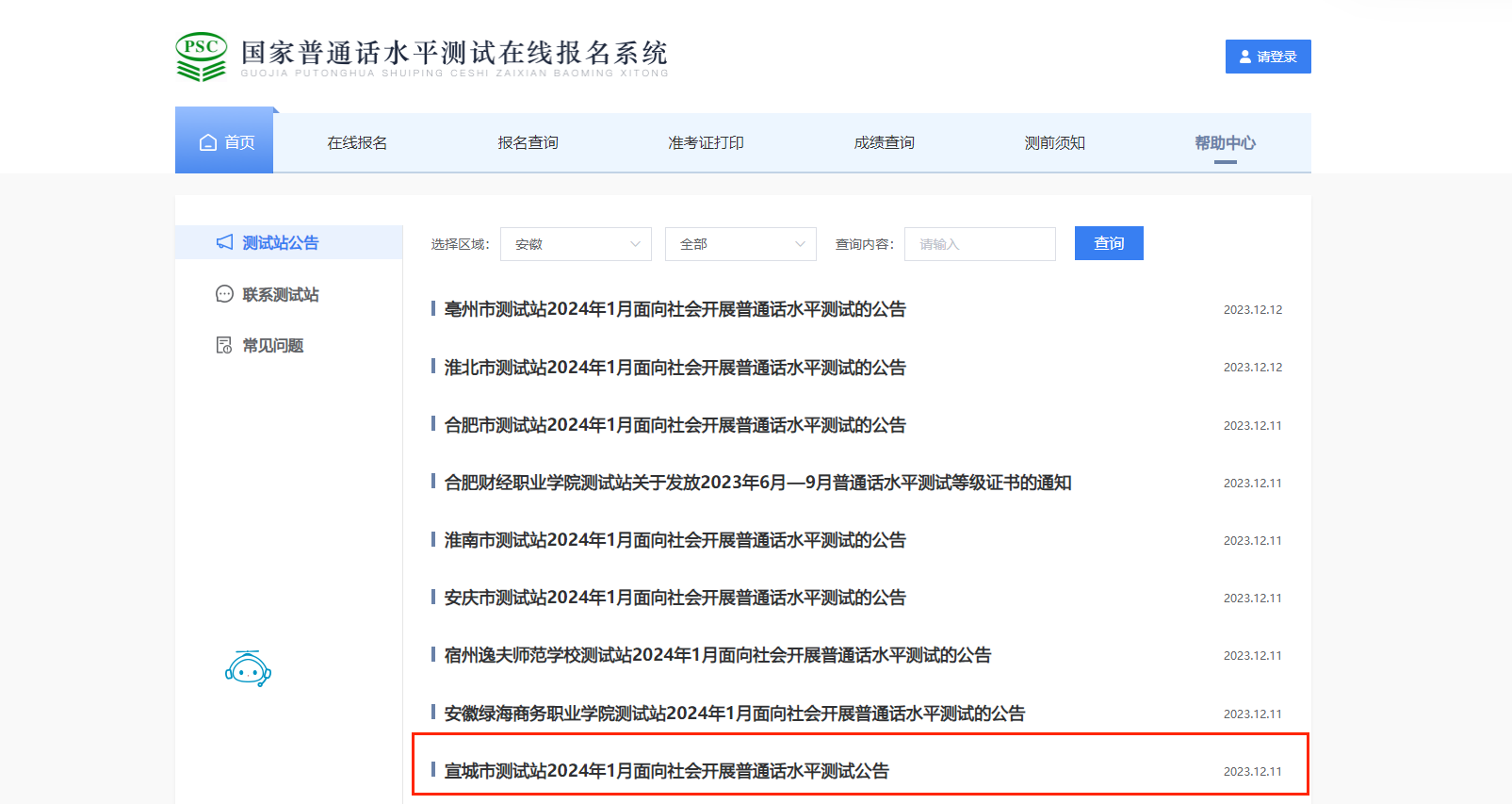Focus the 查询内容 search input field
Screen dimensions: 1512x804
[x=980, y=244]
